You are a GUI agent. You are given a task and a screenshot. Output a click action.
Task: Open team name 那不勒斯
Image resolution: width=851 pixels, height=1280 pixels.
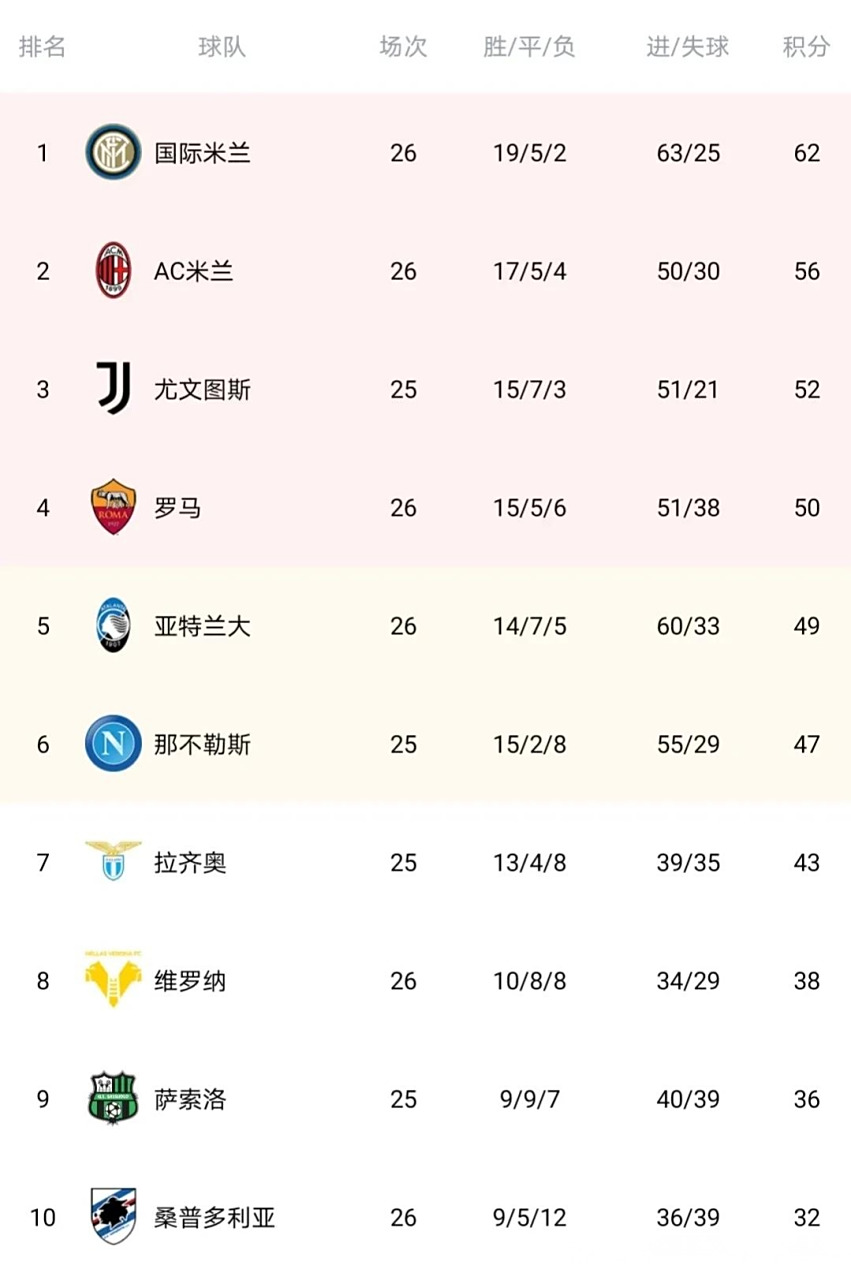coord(202,745)
